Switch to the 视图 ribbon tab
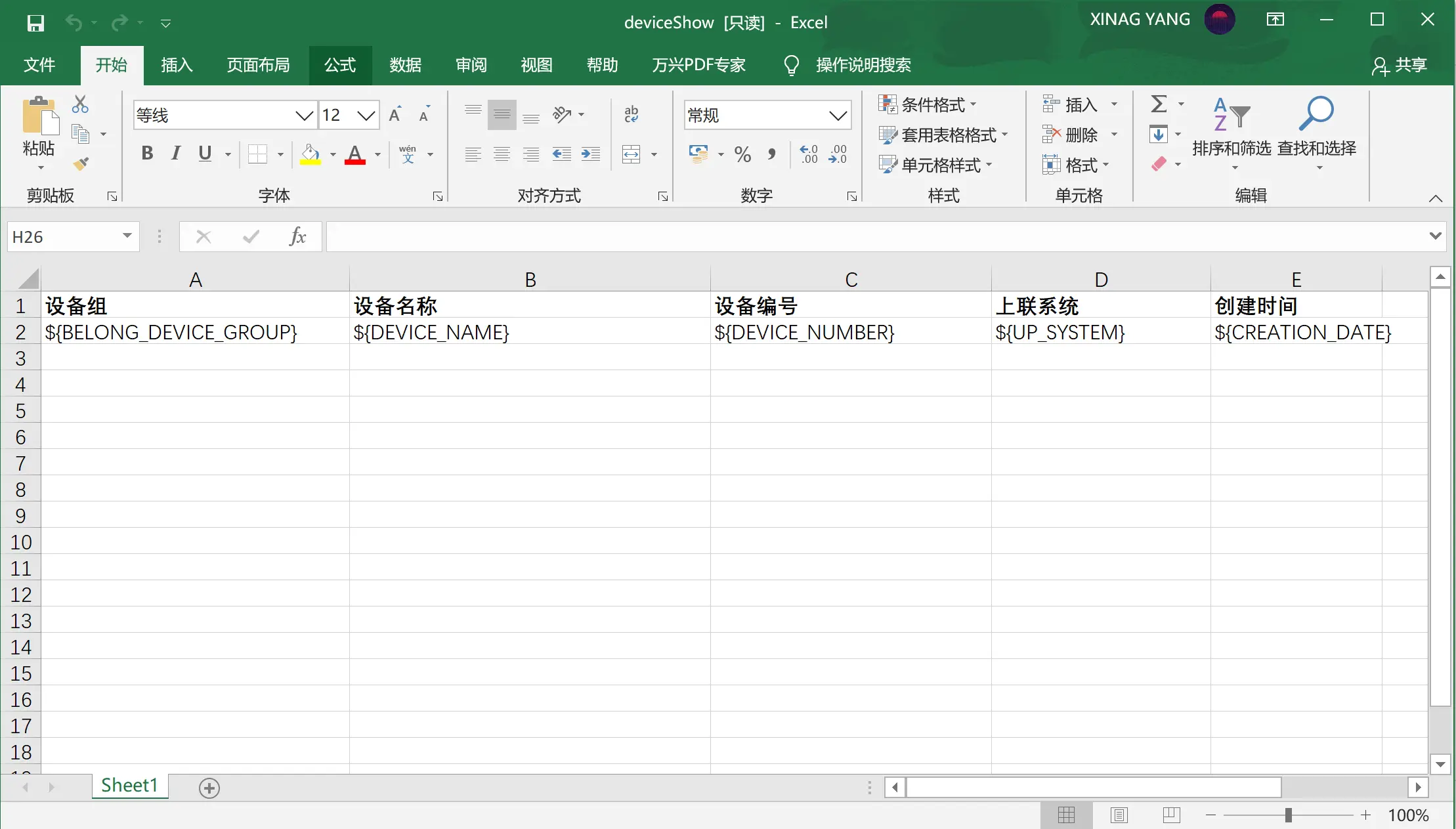 (536, 65)
